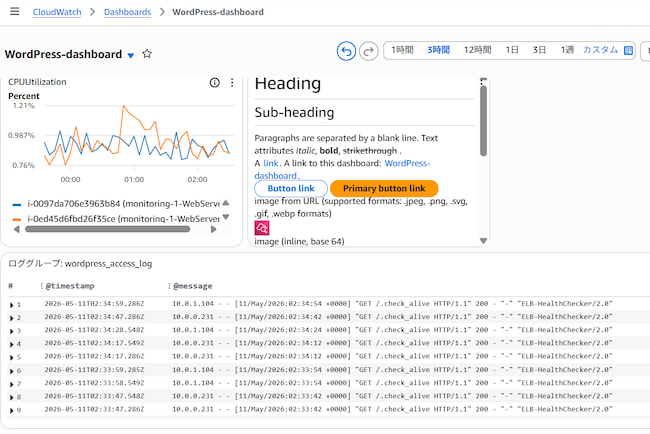Open Dashboards breadcrumb link
This screenshot has height=434, width=650.
pos(127,12)
